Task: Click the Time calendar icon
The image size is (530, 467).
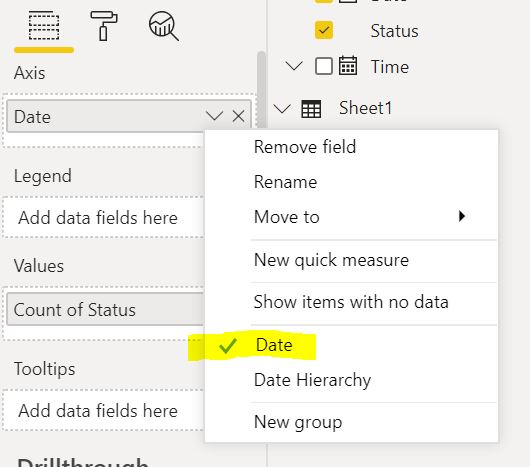Action: [x=348, y=66]
